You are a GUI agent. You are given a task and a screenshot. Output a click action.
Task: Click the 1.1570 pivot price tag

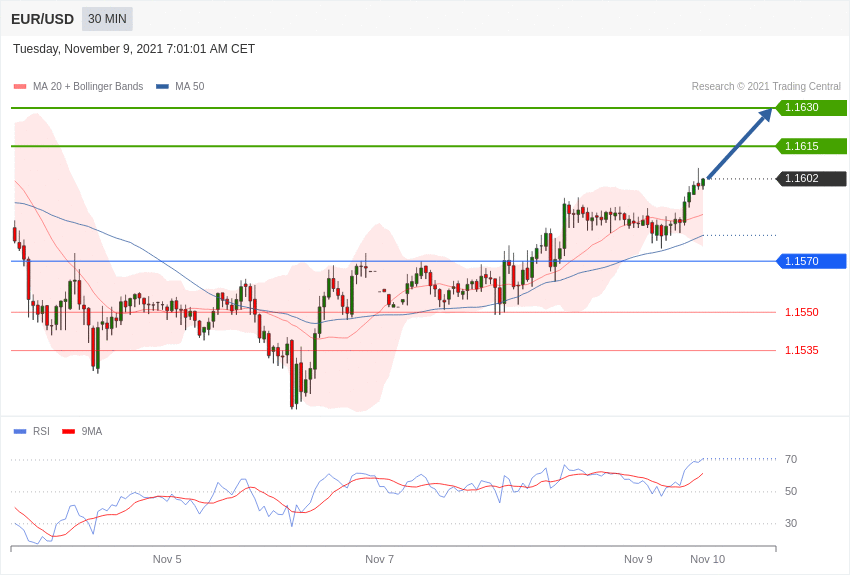[x=811, y=261]
